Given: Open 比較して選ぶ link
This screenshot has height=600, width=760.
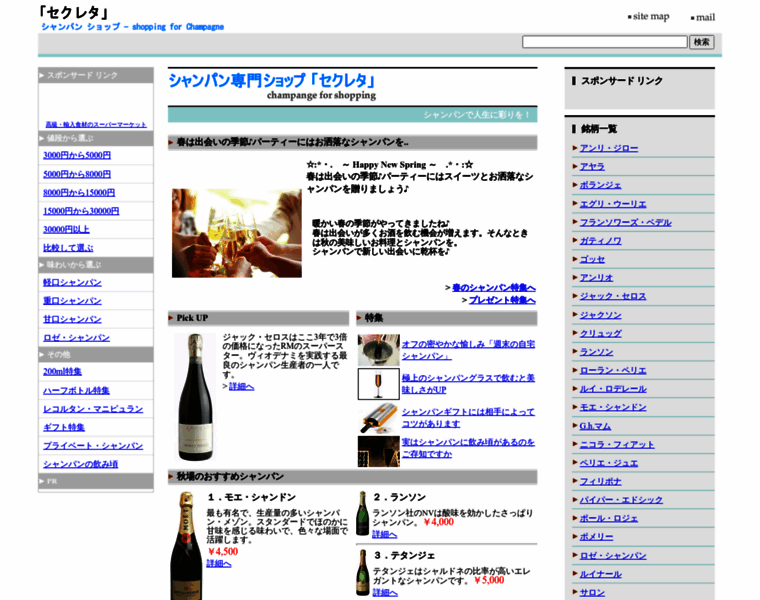Looking at the screenshot, I should click(68, 248).
